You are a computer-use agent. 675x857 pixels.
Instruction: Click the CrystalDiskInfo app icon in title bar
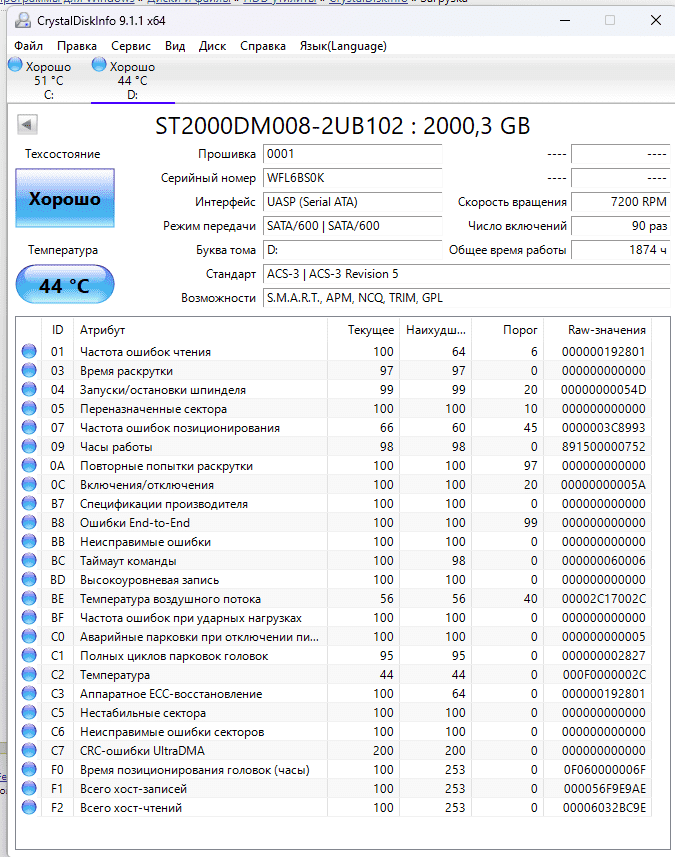[20, 20]
